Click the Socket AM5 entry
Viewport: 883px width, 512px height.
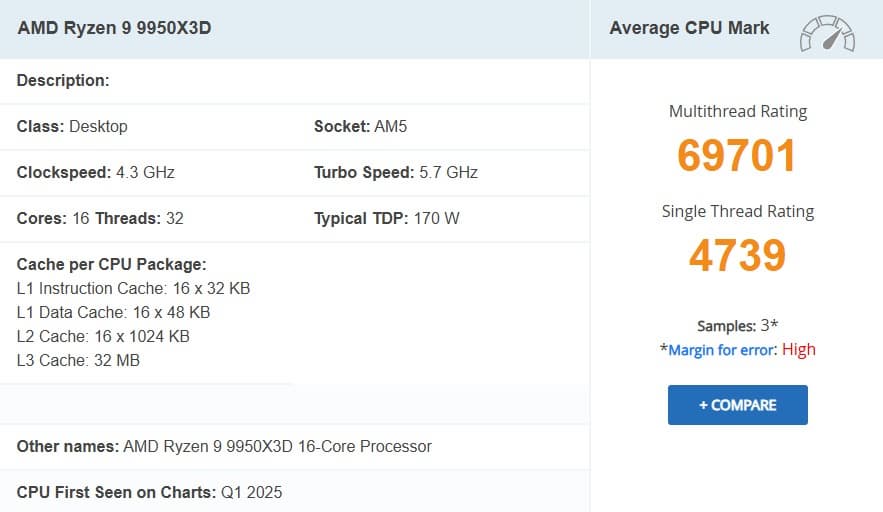pos(360,127)
